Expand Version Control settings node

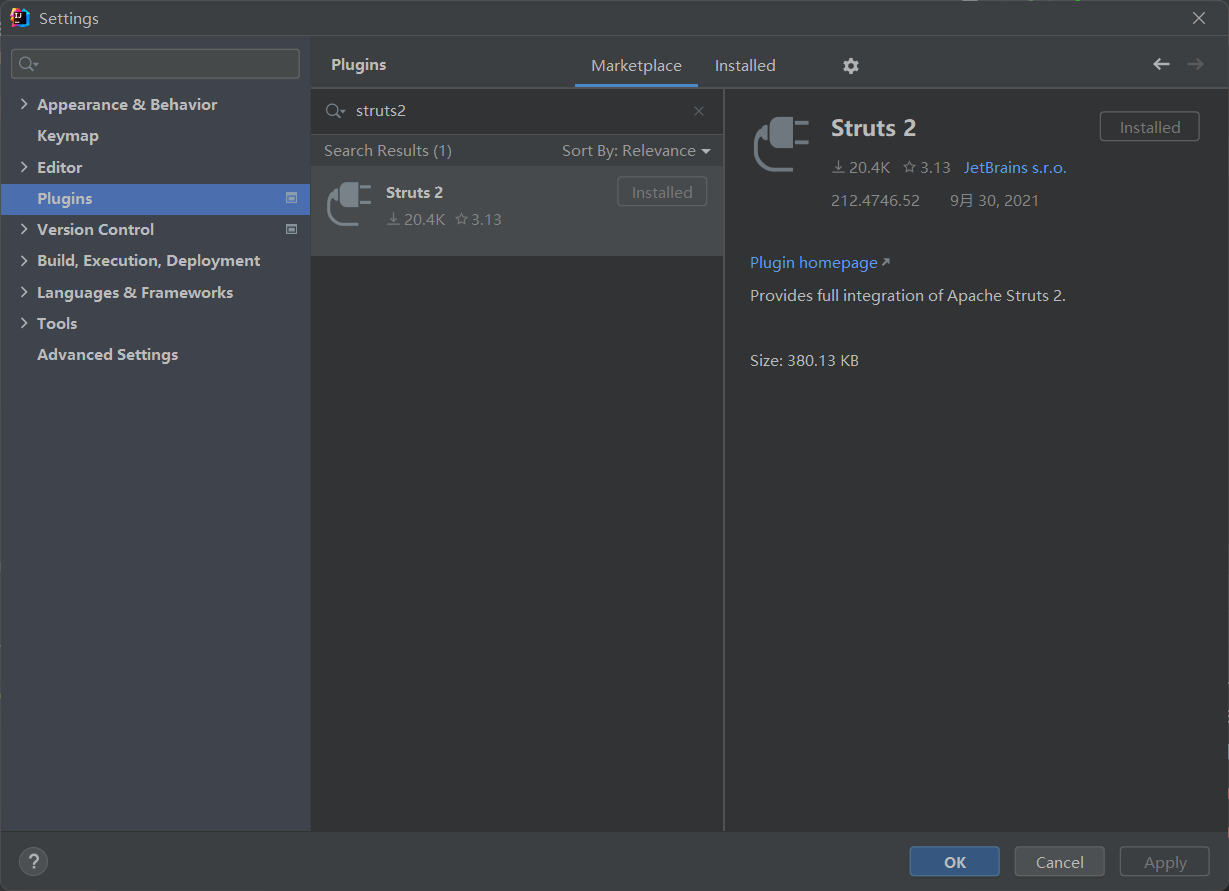24,229
